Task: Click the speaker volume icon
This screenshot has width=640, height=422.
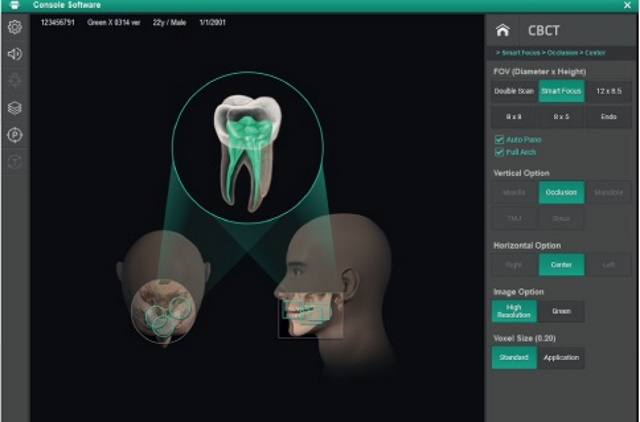Action: pos(15,54)
